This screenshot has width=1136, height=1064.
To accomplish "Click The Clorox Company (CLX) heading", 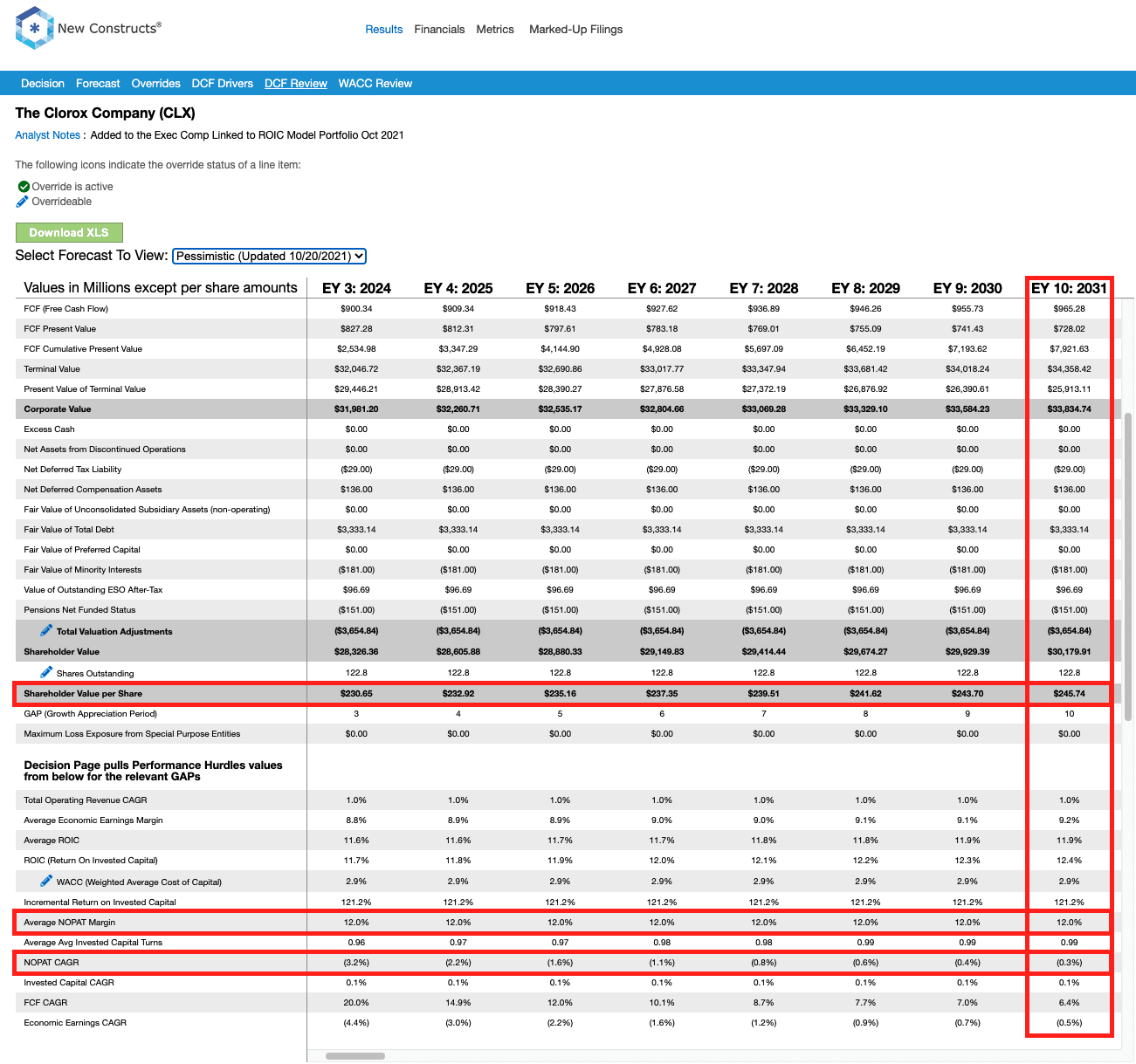I will tap(106, 113).
